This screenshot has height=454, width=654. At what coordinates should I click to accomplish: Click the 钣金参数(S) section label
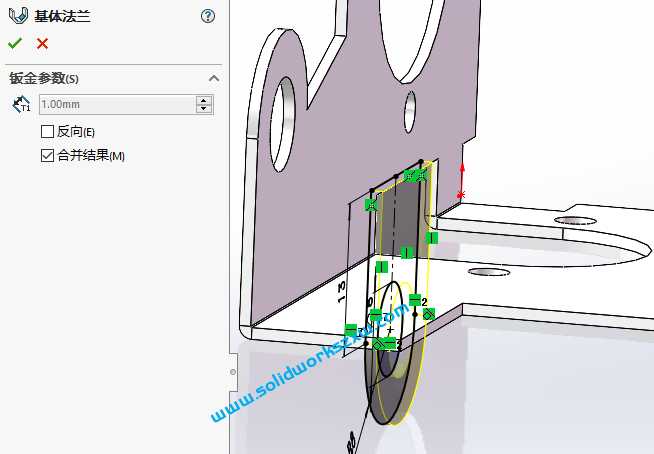pyautogui.click(x=44, y=78)
